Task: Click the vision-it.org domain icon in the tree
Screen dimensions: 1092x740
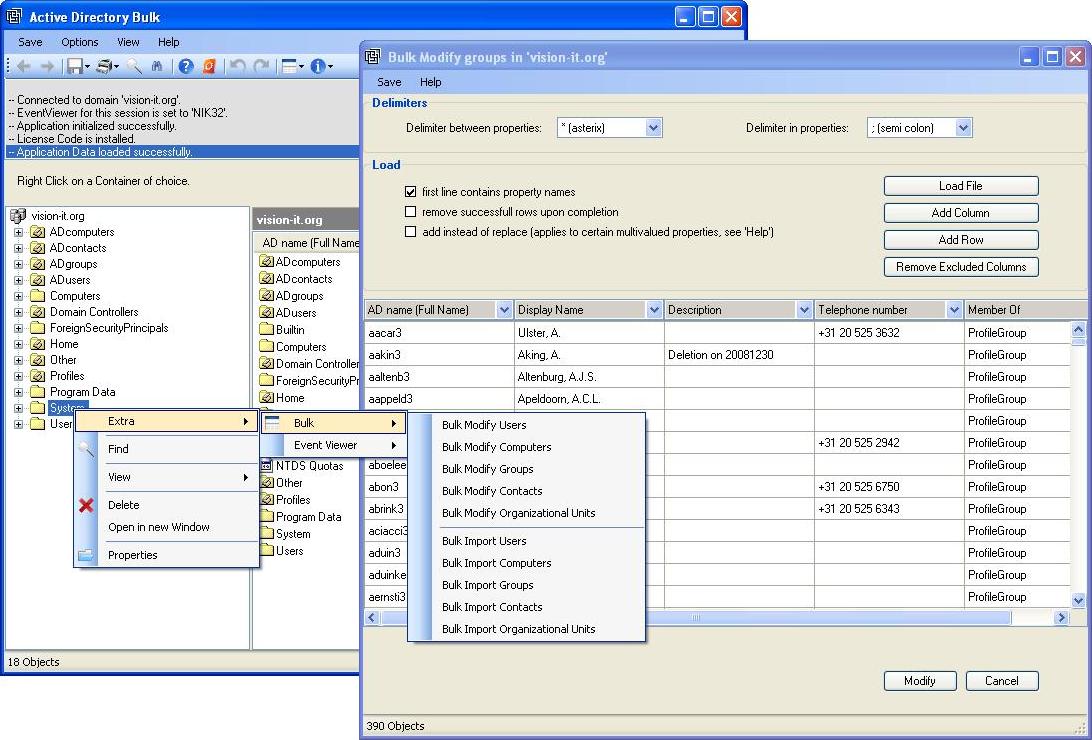Action: pyautogui.click(x=19, y=216)
